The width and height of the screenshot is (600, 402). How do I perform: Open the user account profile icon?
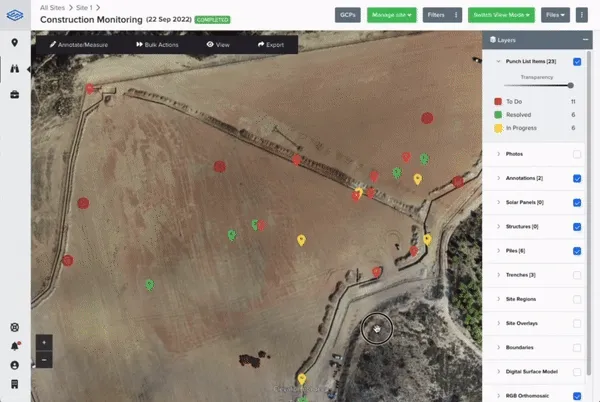(x=15, y=365)
